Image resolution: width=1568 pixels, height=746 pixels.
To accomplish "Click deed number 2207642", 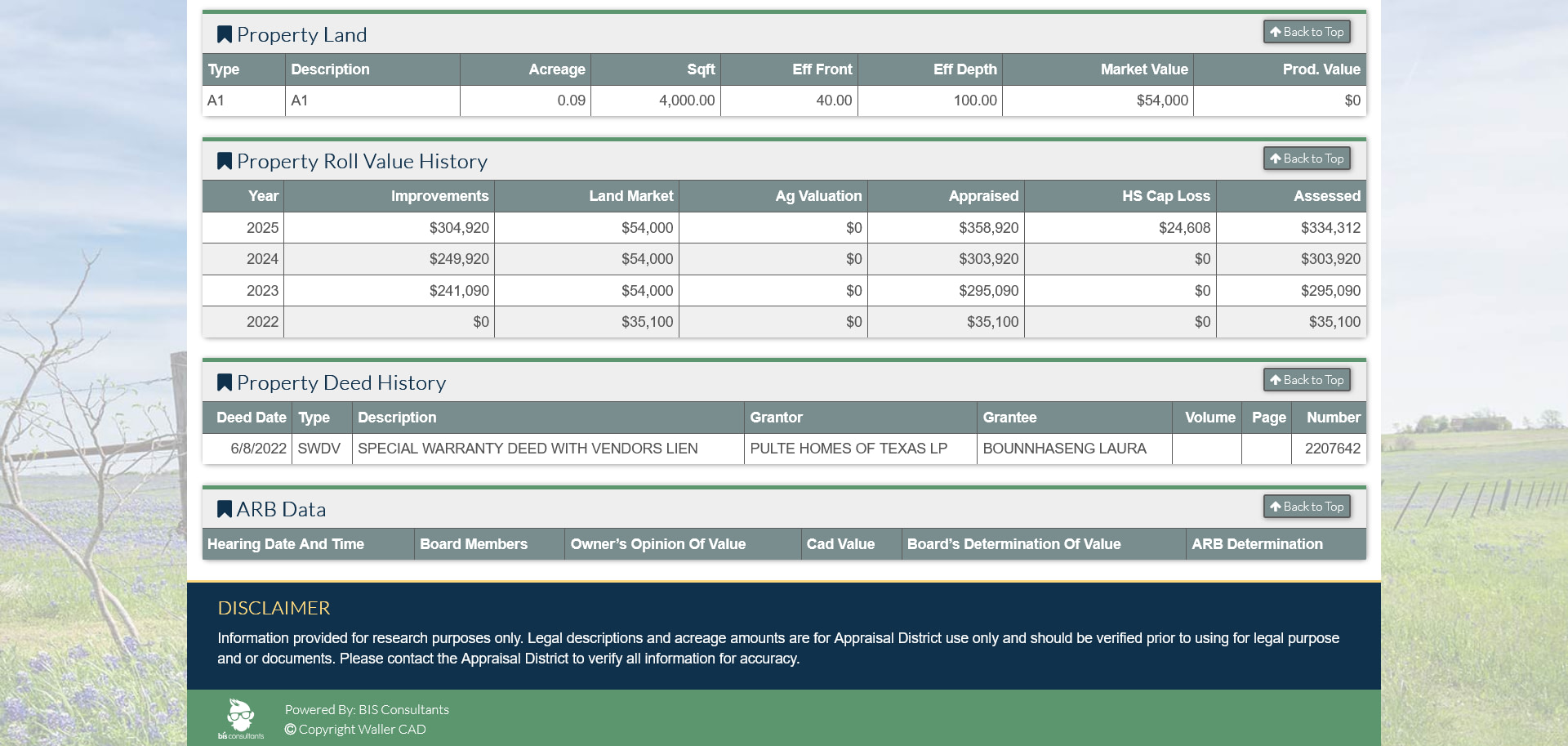I will coord(1332,449).
